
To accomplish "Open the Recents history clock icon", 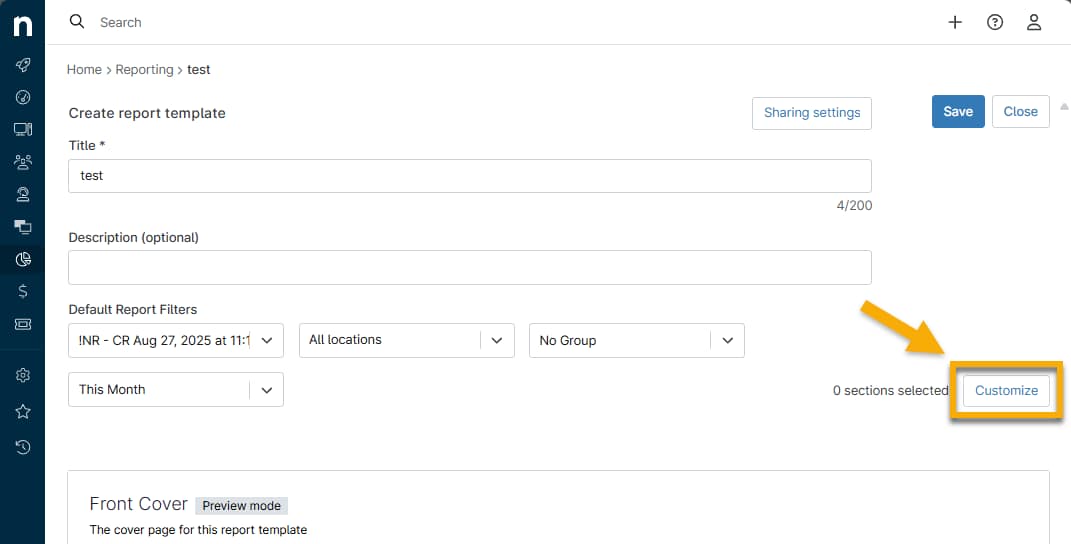I will [22, 447].
